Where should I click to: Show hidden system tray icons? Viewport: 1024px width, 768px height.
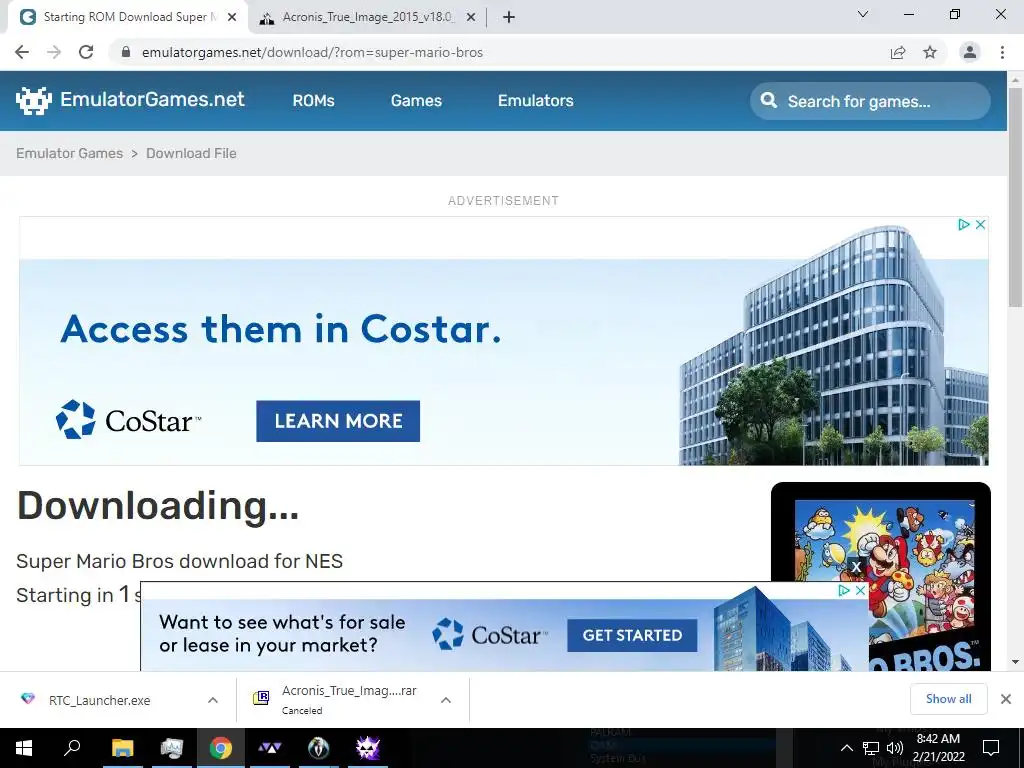(x=846, y=748)
